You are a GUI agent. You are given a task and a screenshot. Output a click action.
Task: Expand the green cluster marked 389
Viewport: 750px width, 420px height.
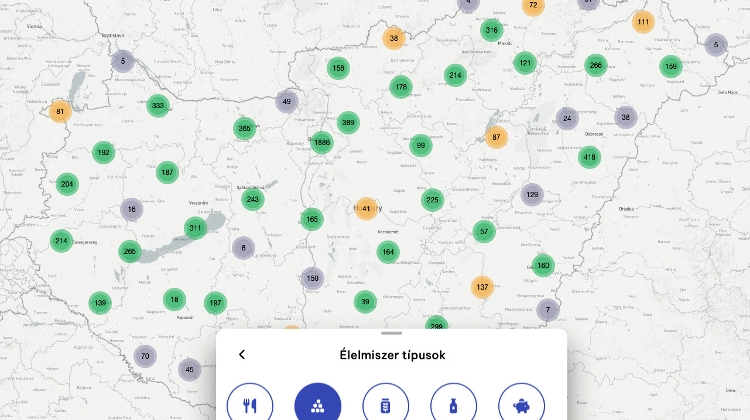[x=348, y=122]
